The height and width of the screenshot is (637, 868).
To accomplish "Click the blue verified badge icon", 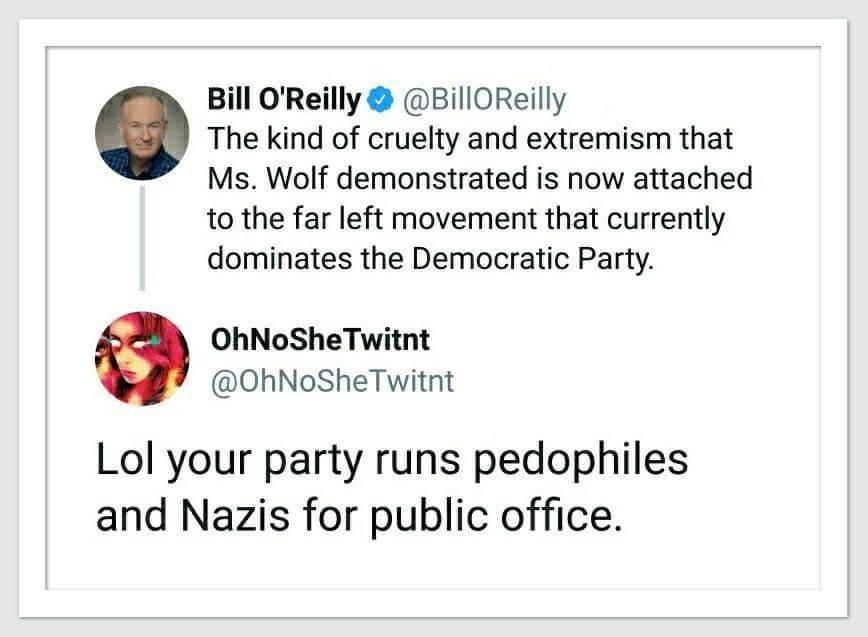I will coord(379,100).
